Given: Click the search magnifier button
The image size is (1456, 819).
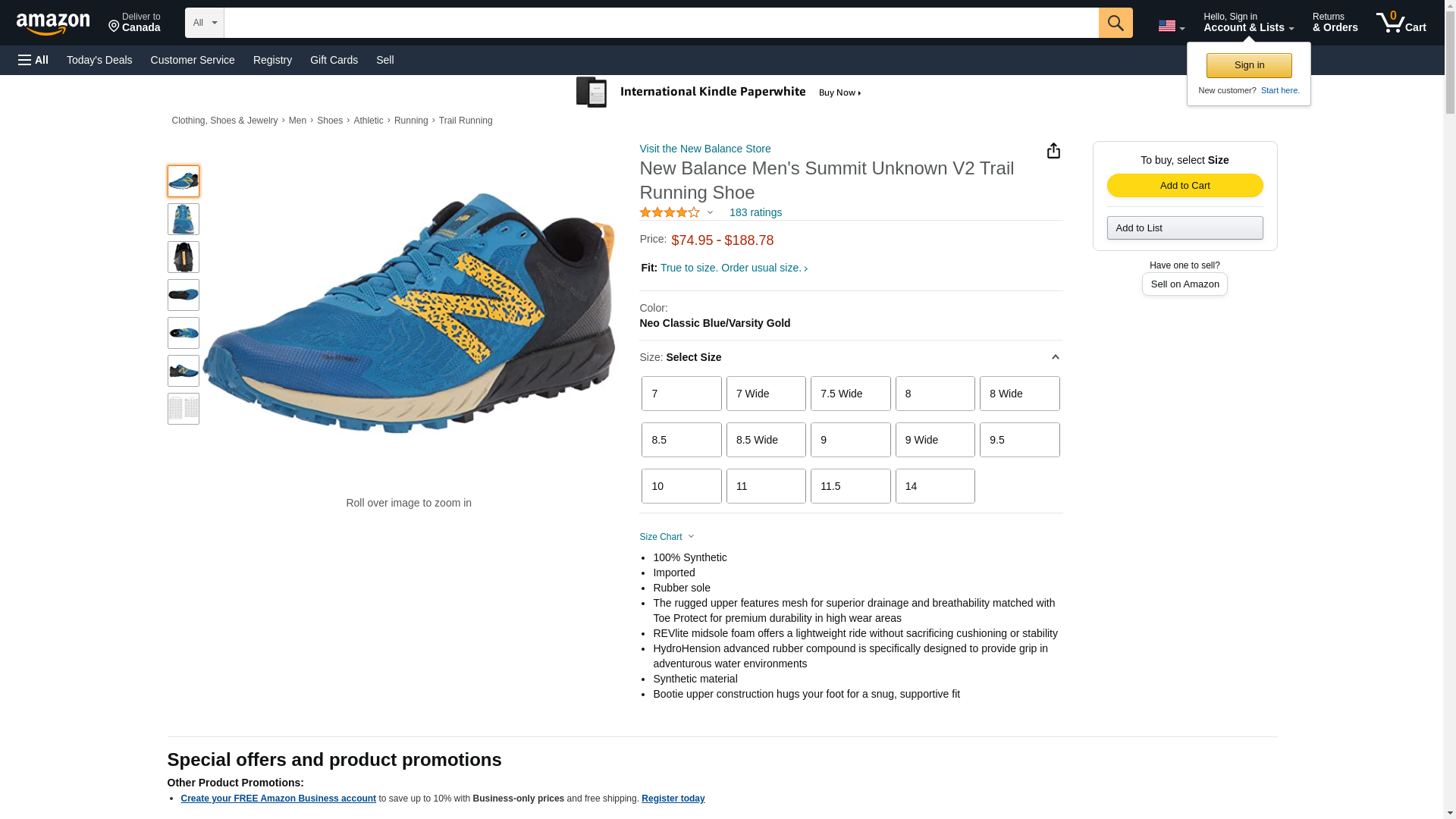Looking at the screenshot, I should coord(1115,23).
